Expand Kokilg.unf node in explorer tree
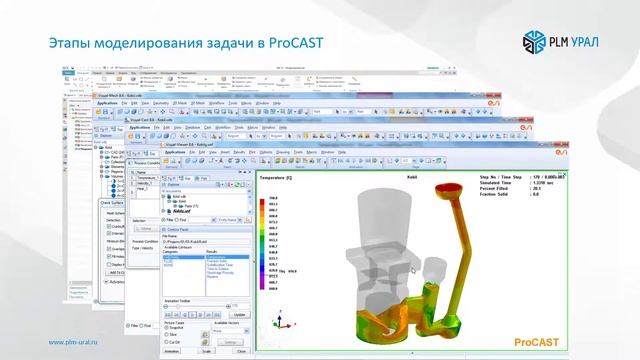The height and width of the screenshot is (360, 640). click(164, 211)
